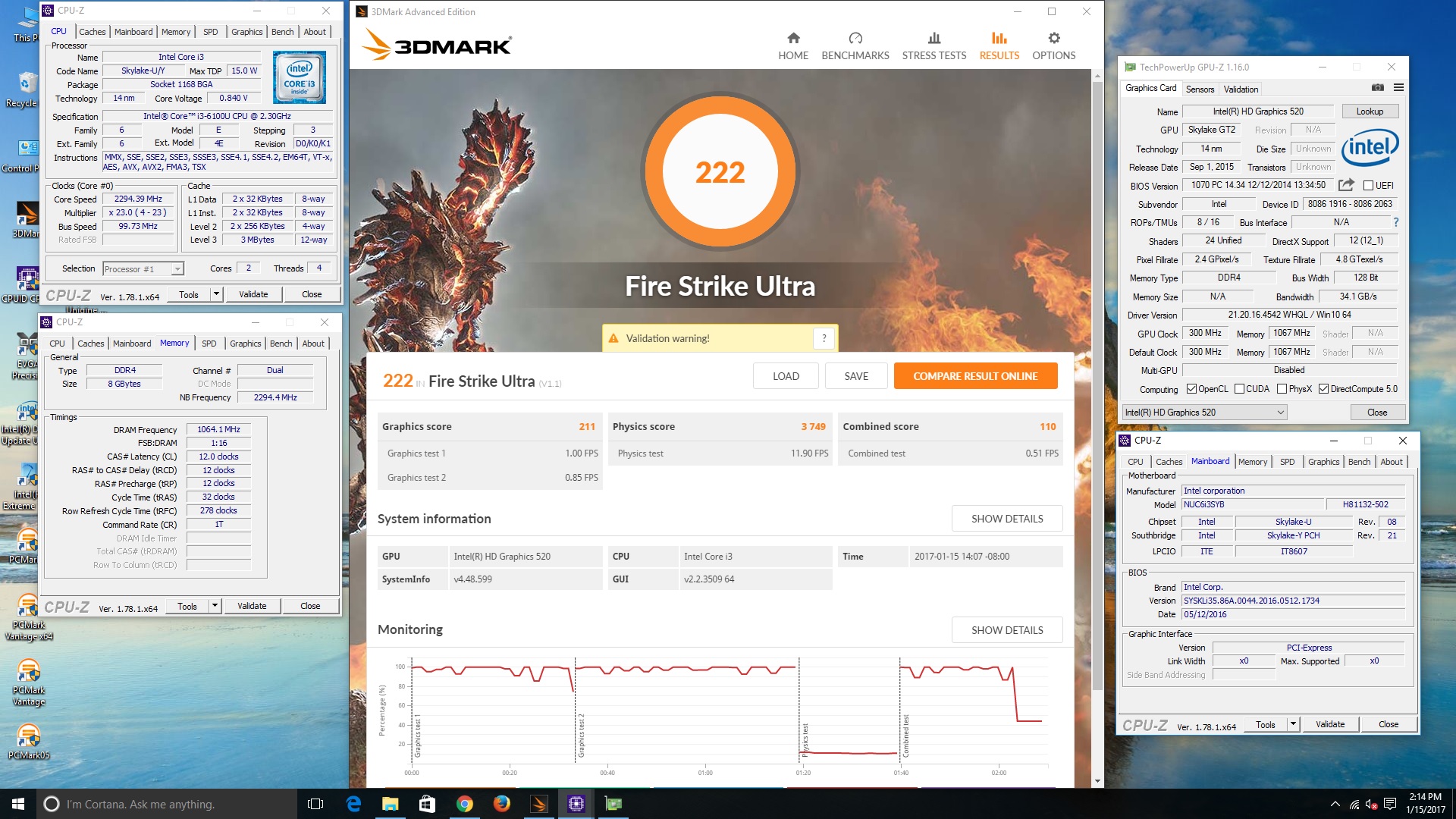Click Physics test marker on monitoring graph
The height and width of the screenshot is (819, 1456).
pyautogui.click(x=805, y=739)
